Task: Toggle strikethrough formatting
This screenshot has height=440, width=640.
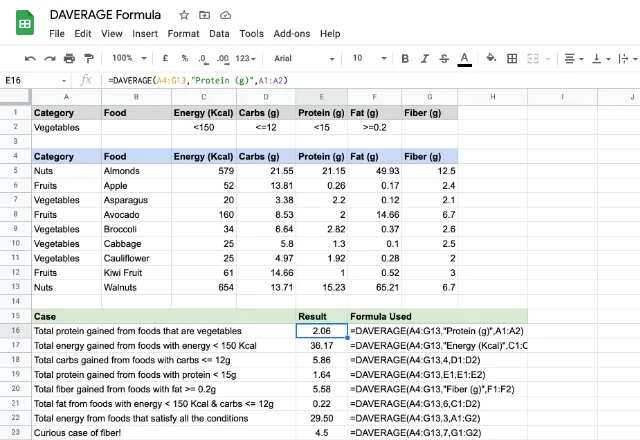Action: [x=444, y=59]
